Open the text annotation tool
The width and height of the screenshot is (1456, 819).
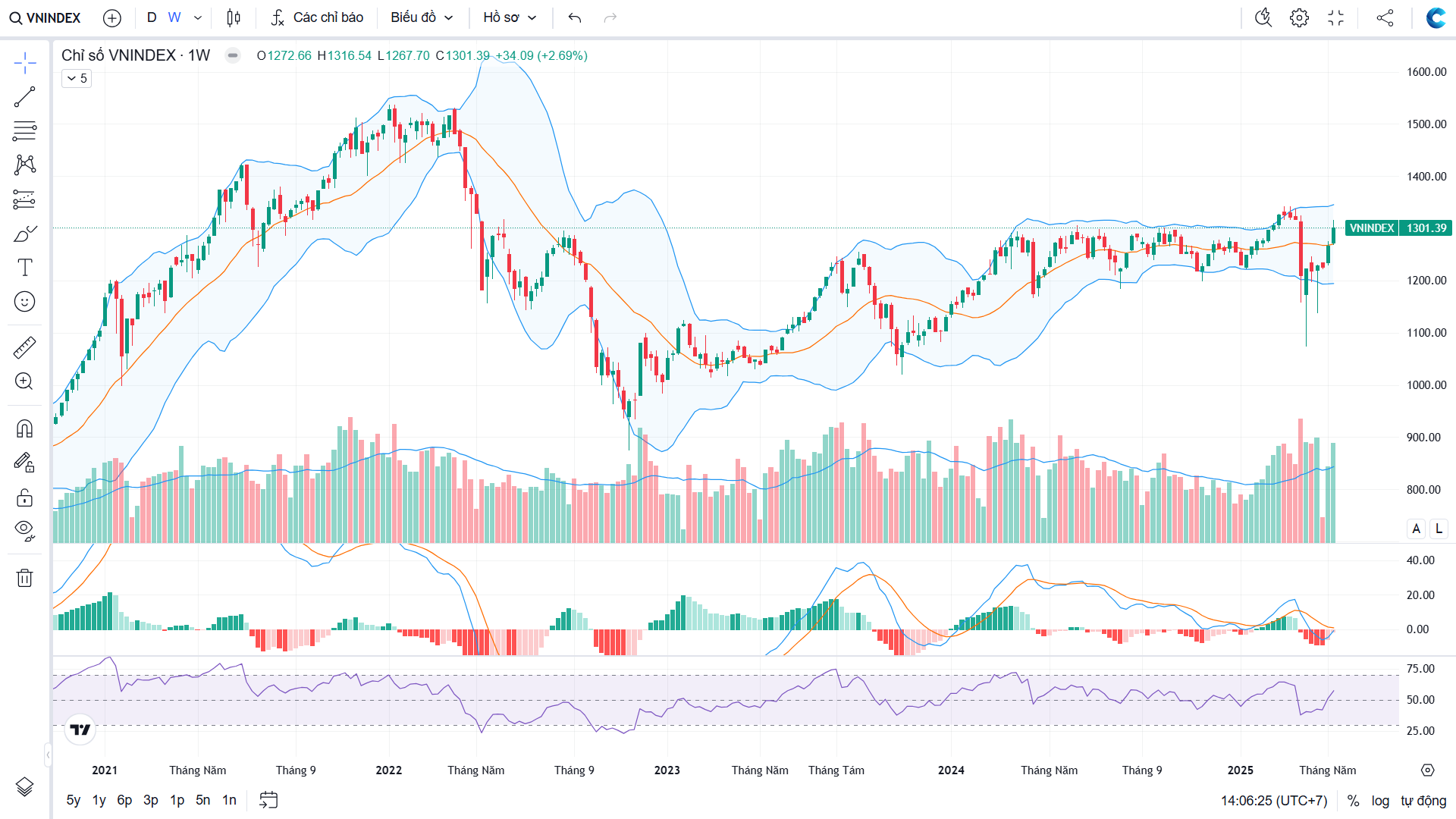(x=24, y=268)
